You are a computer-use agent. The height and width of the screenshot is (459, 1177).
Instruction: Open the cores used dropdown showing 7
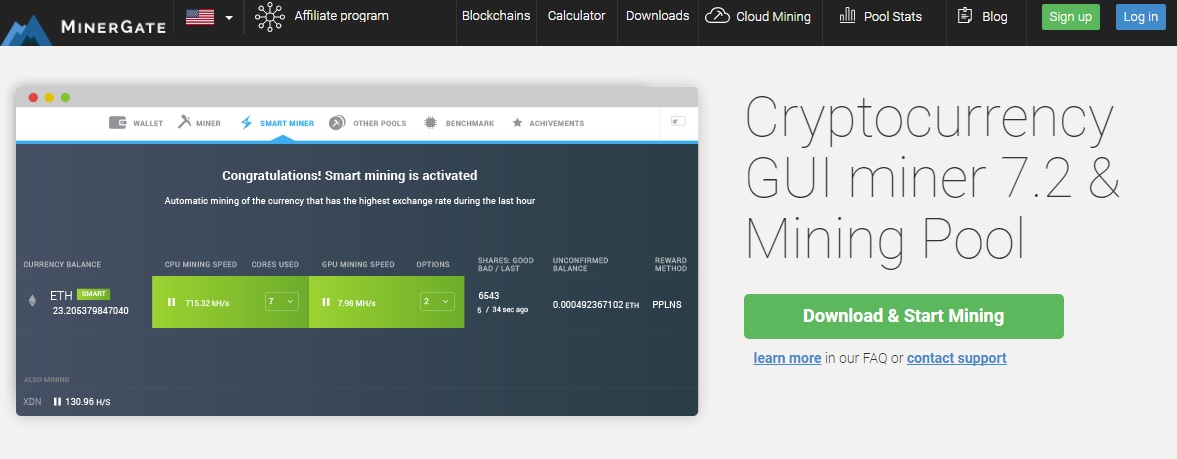[x=281, y=301]
